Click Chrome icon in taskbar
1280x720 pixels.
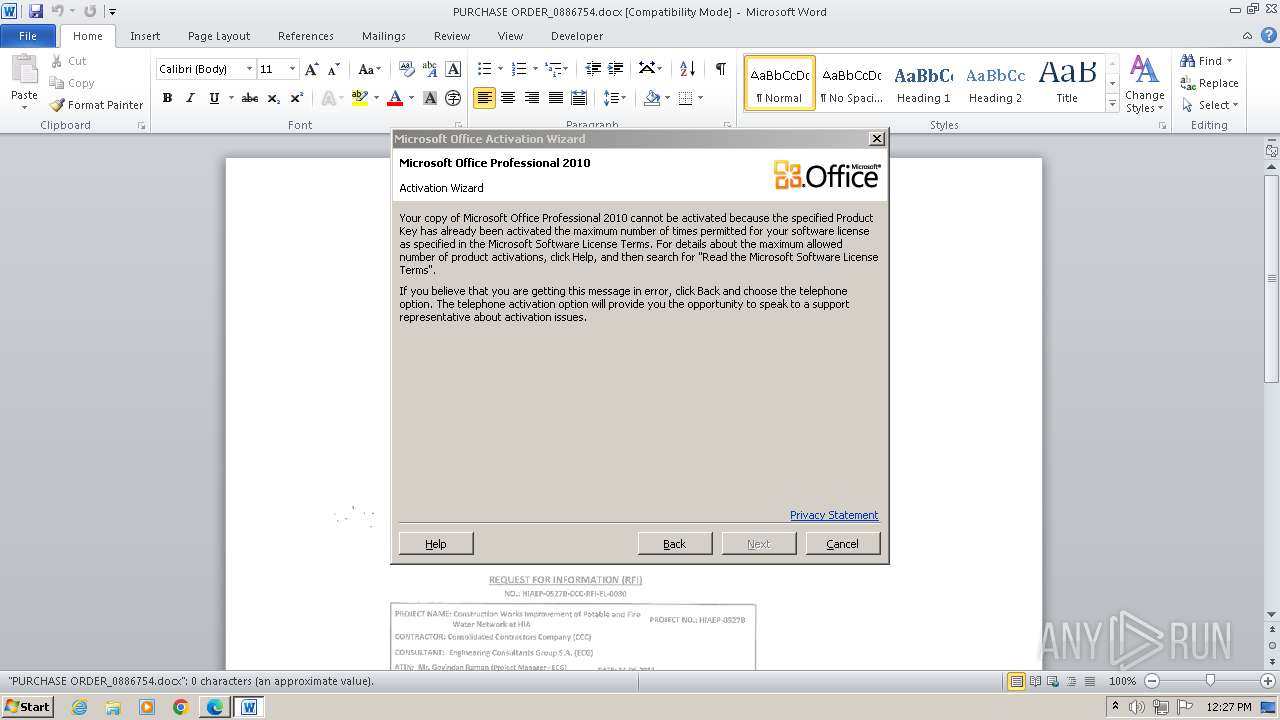(x=181, y=707)
